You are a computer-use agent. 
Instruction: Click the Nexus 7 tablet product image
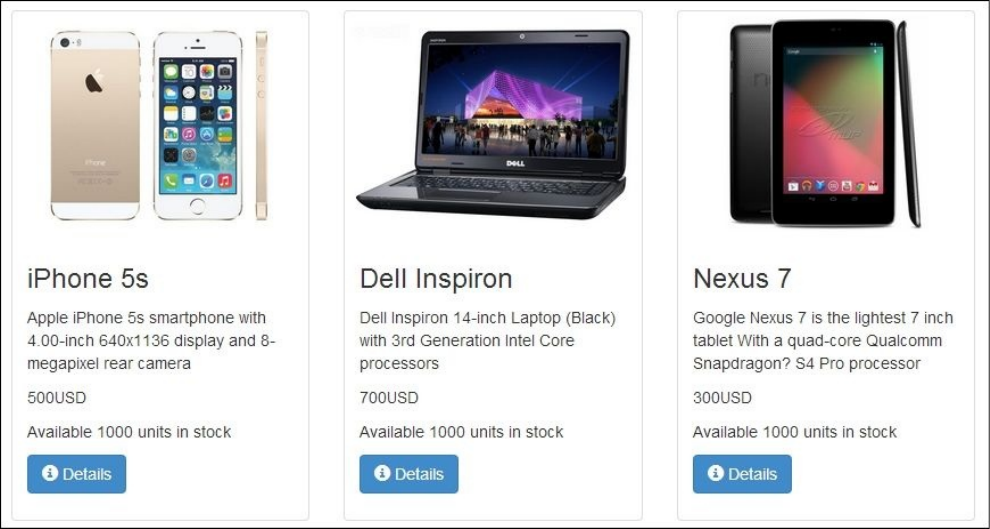point(825,124)
